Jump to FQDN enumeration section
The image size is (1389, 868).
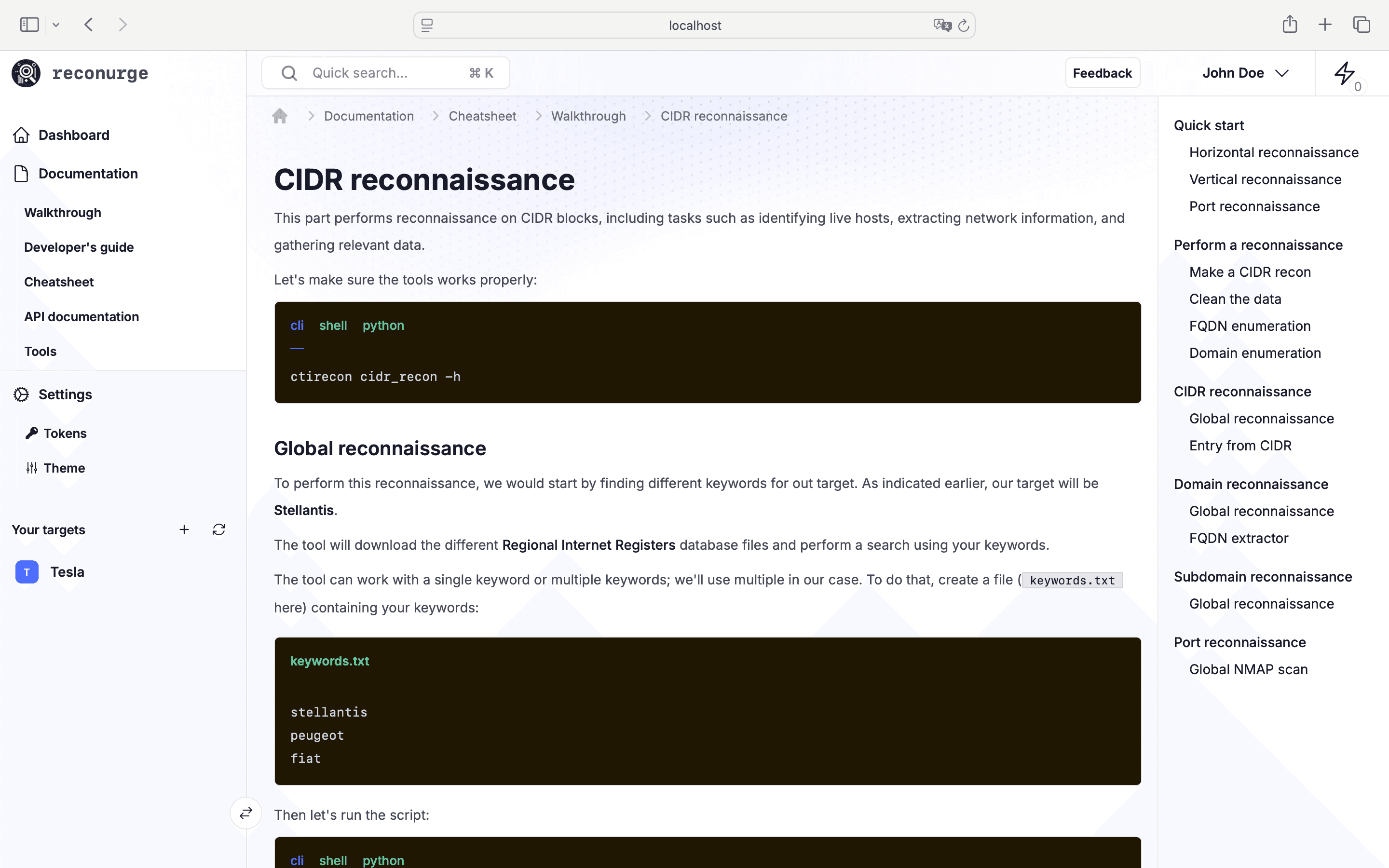point(1250,326)
